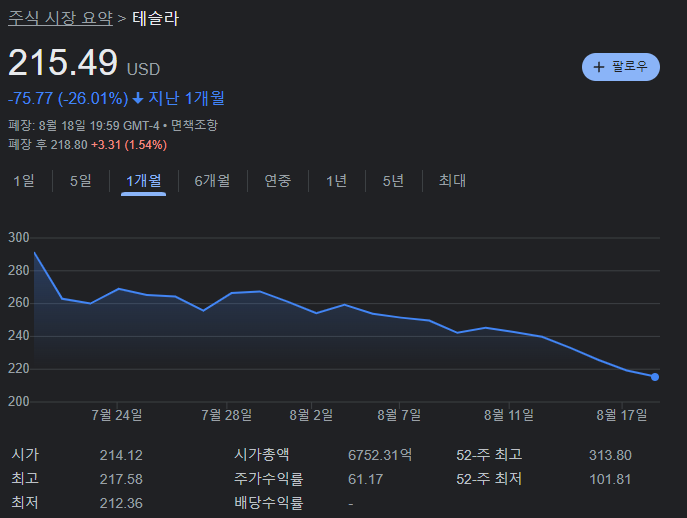Click the 300 y-axis label
The width and height of the screenshot is (687, 518).
click(x=18, y=238)
